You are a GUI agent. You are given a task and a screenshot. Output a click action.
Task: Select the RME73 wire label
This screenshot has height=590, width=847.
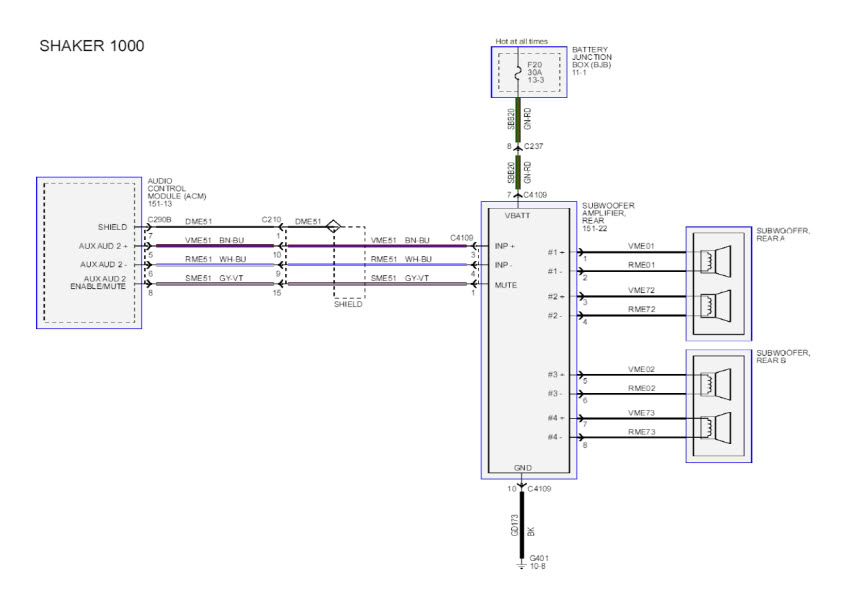[x=641, y=432]
